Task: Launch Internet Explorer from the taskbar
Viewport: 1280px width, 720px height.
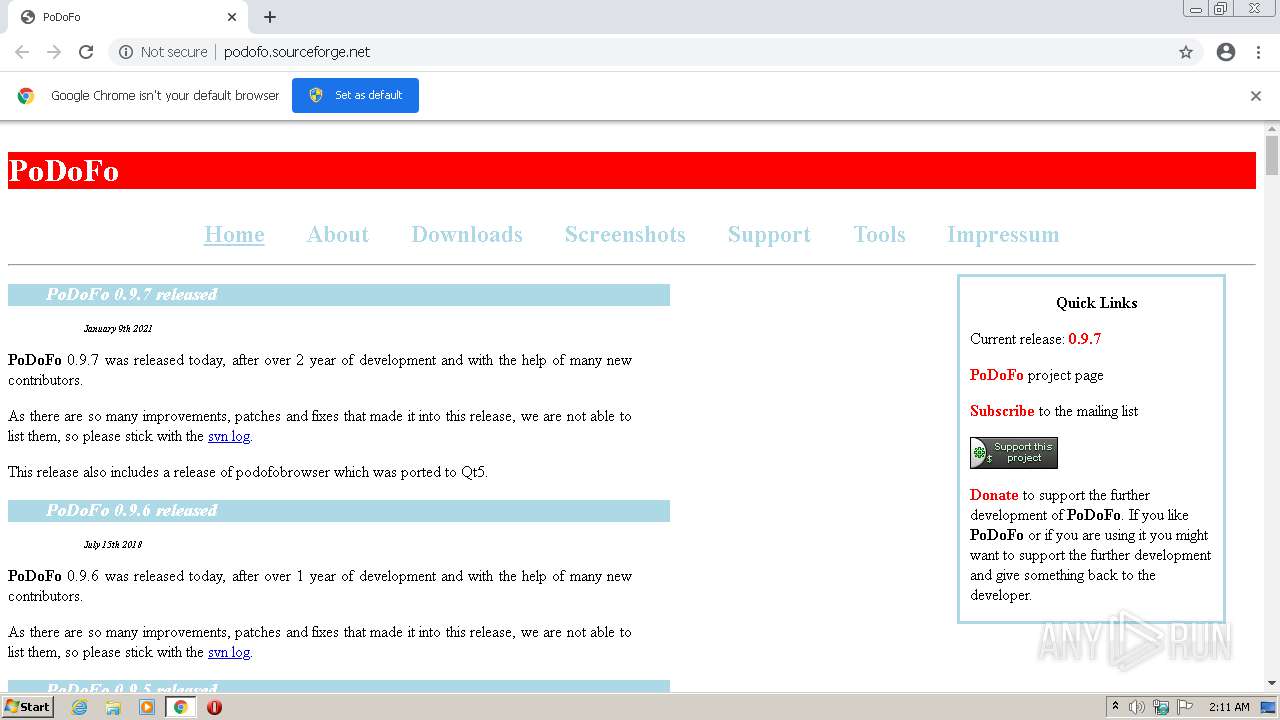Action: point(79,707)
